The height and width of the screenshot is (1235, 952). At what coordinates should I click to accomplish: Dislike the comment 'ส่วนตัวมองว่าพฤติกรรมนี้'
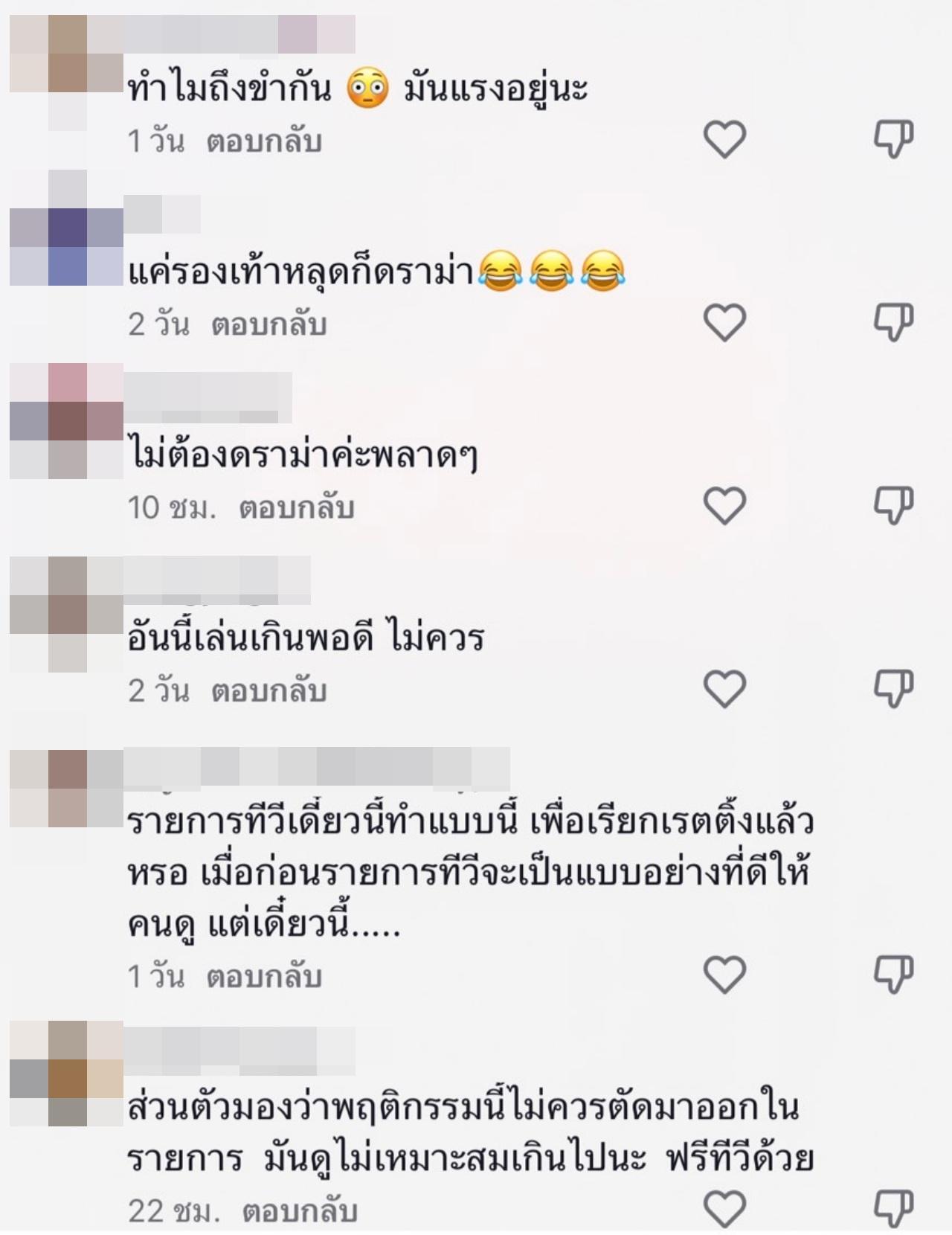[x=893, y=1208]
